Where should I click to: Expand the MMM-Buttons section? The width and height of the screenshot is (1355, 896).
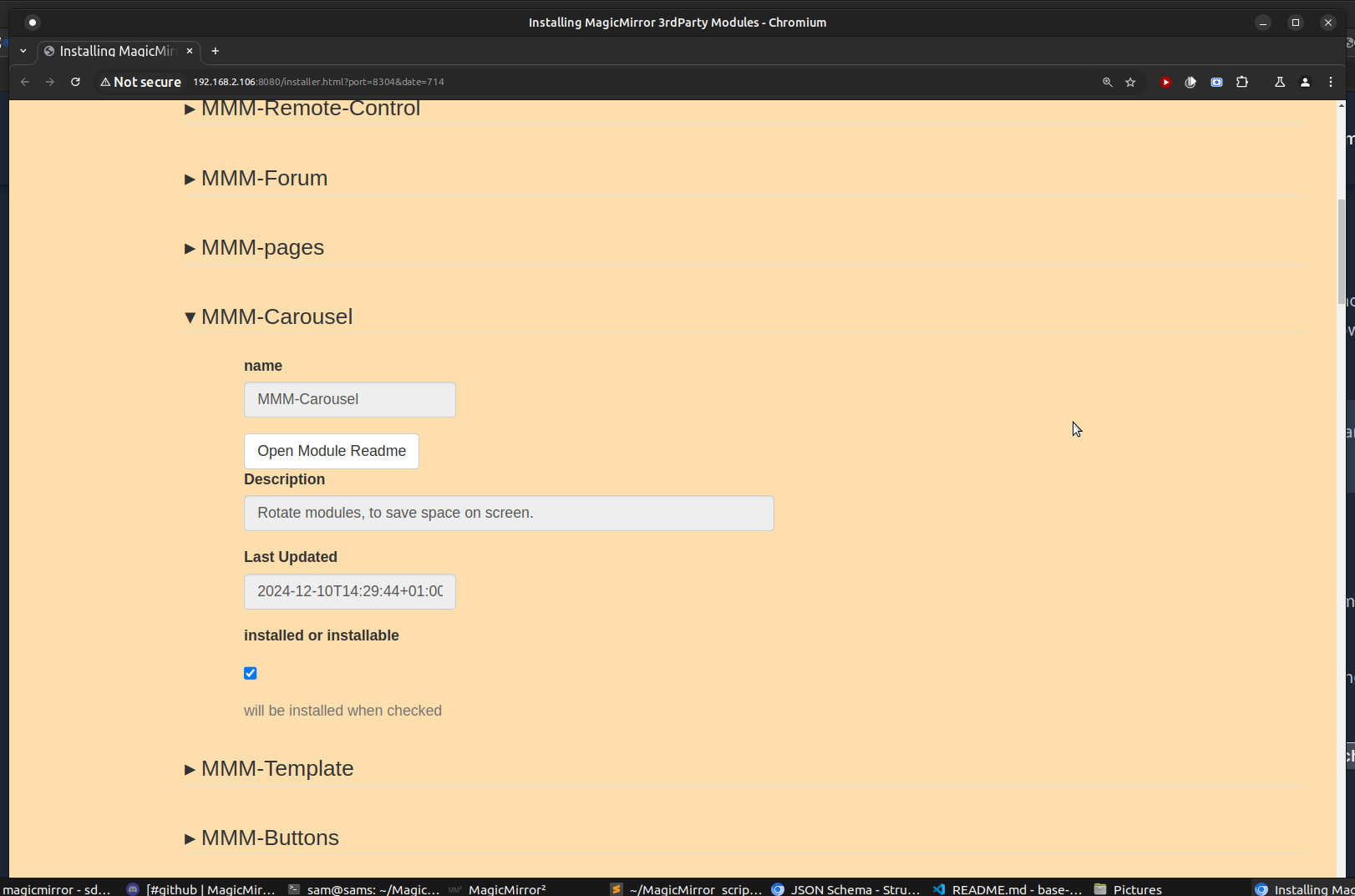click(x=261, y=838)
